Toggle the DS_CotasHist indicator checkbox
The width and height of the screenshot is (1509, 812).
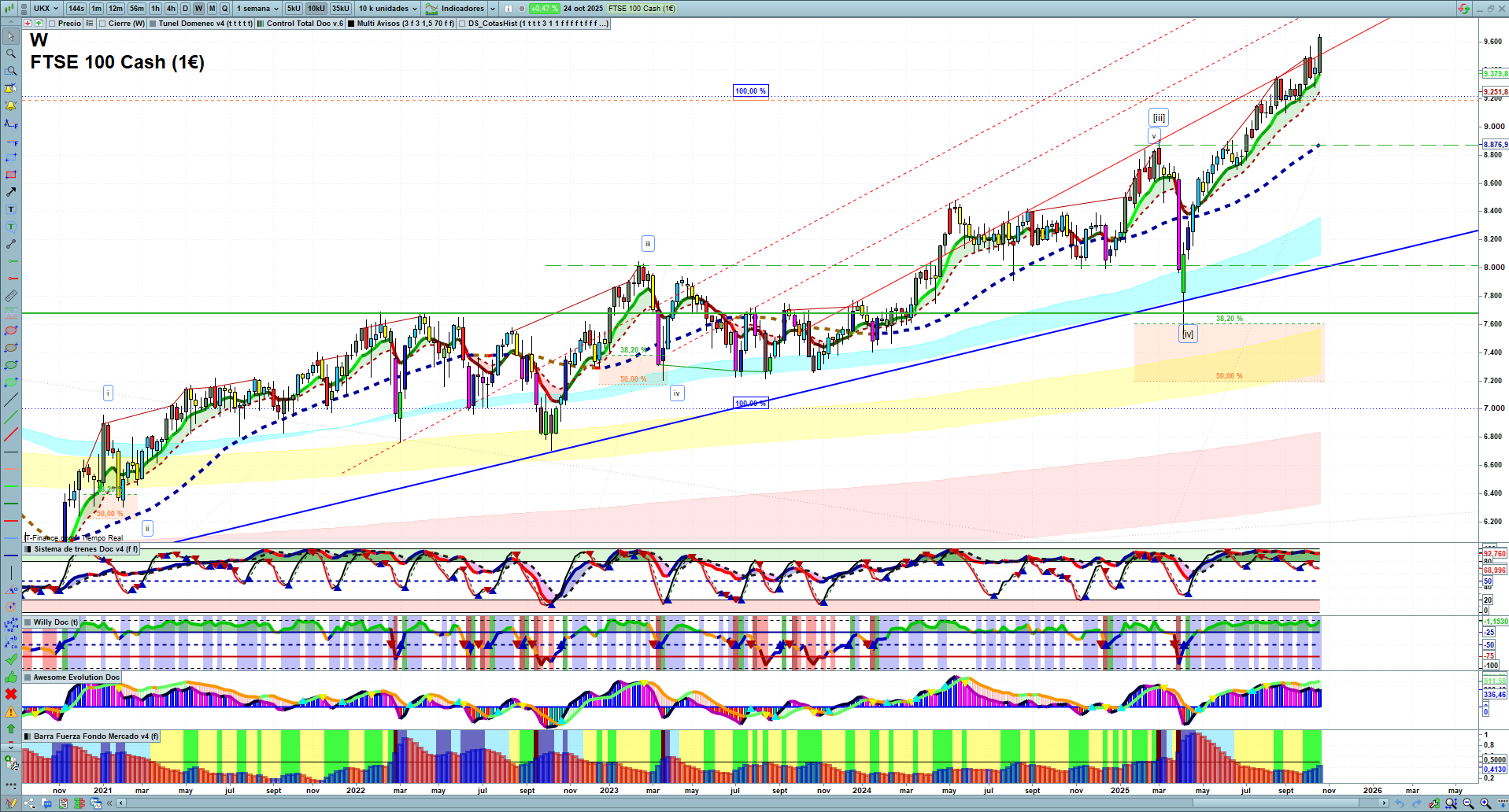pyautogui.click(x=462, y=24)
